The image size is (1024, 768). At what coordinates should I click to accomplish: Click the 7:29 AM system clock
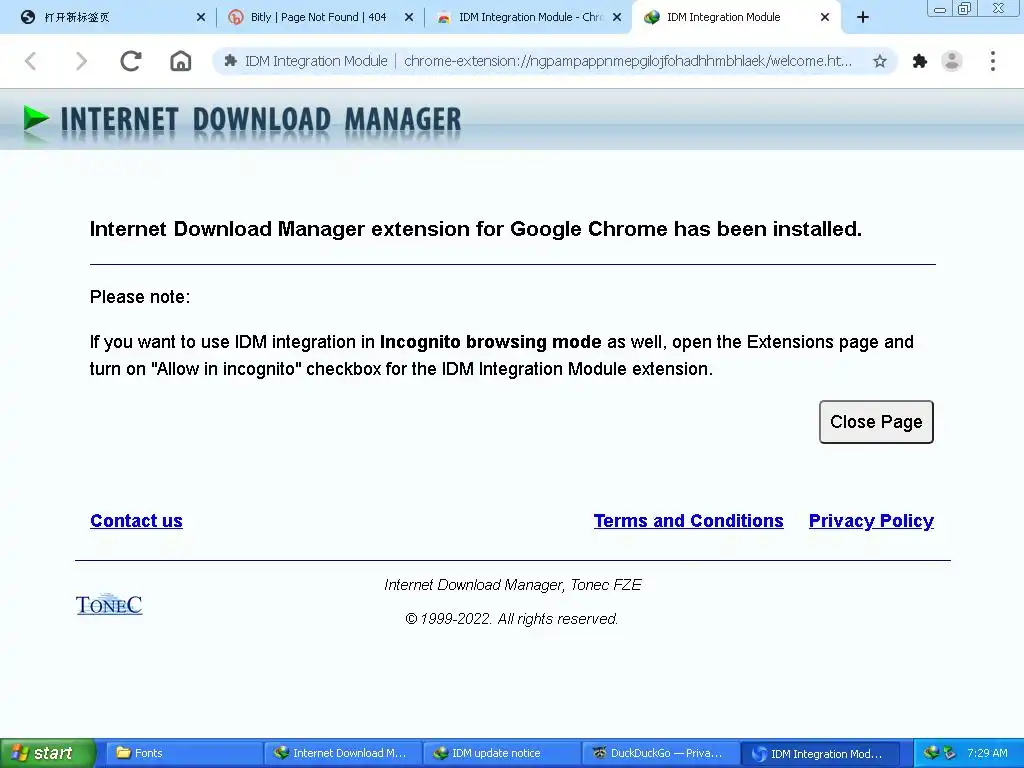tap(987, 753)
